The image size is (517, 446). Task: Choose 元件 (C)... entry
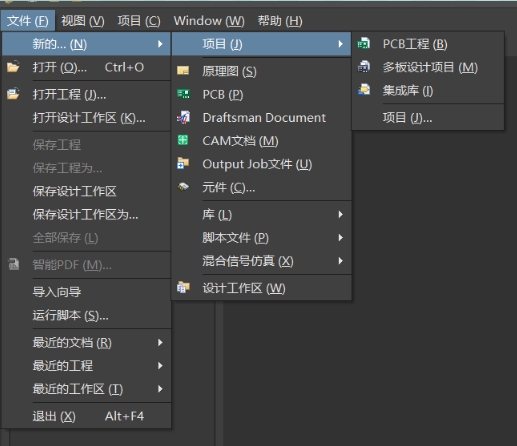coord(261,188)
